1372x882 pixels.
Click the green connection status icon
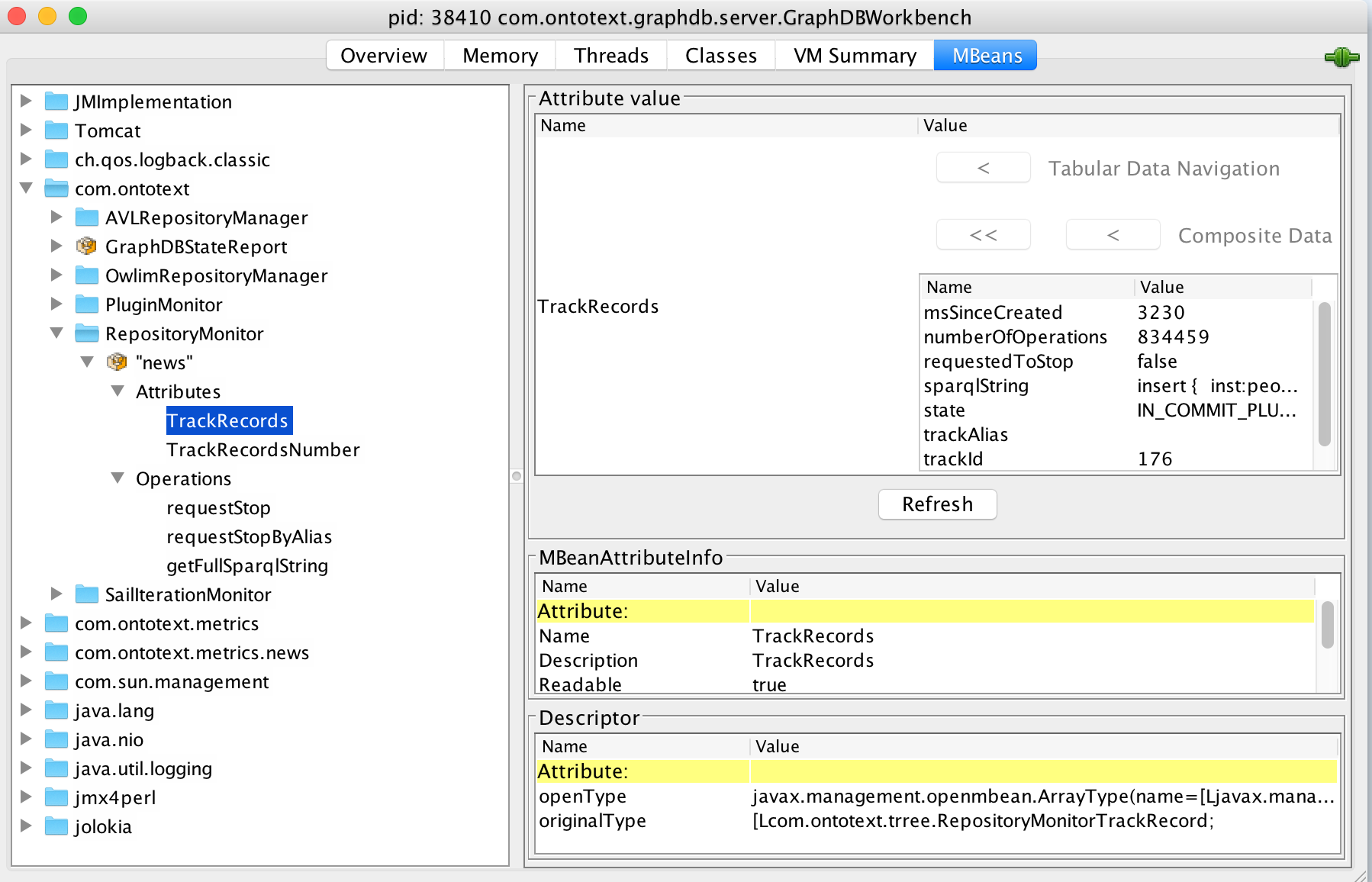[1341, 57]
